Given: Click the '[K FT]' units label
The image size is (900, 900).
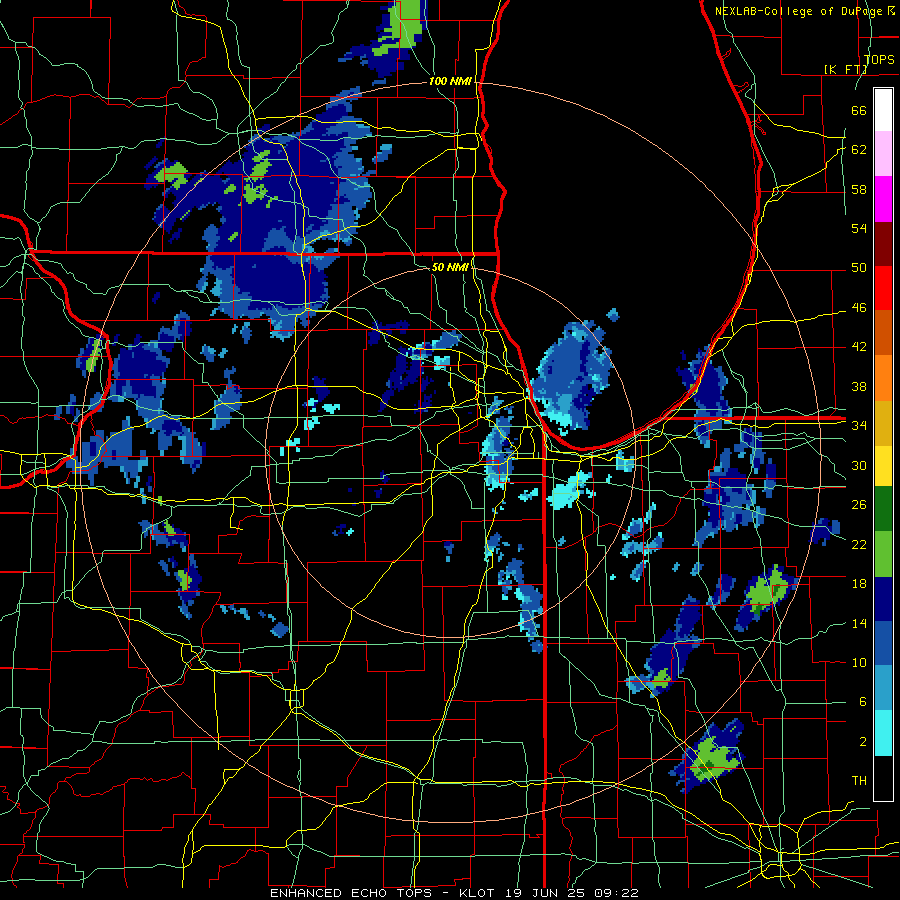Looking at the screenshot, I should click(x=845, y=69).
